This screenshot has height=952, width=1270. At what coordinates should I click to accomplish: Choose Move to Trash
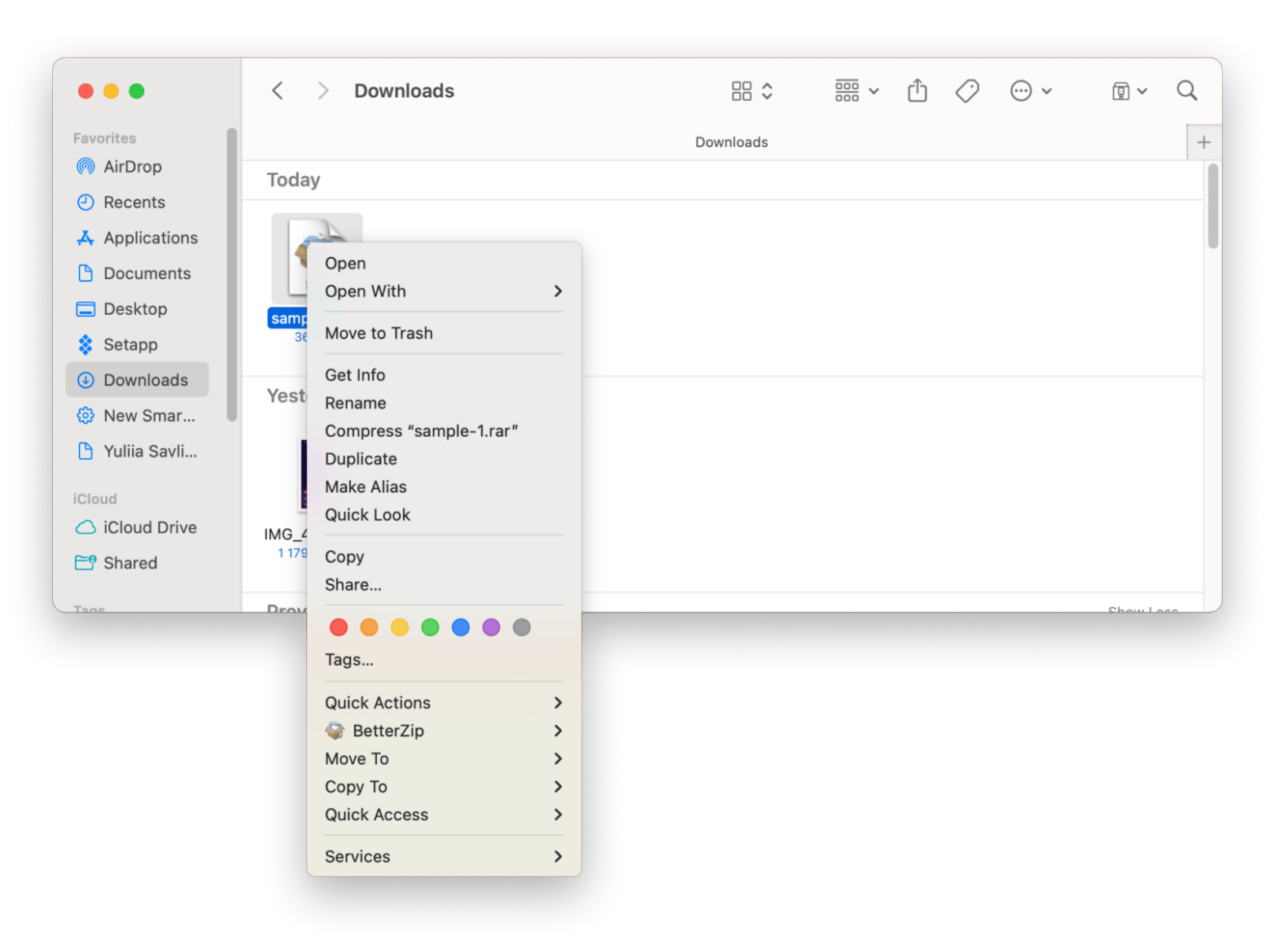(379, 333)
